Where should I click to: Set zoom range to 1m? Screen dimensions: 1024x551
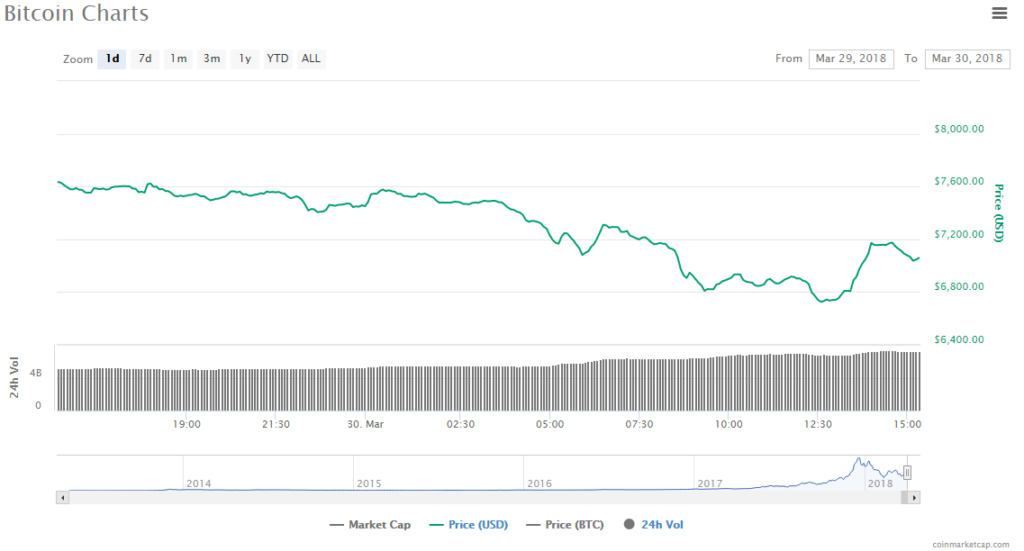pos(178,59)
